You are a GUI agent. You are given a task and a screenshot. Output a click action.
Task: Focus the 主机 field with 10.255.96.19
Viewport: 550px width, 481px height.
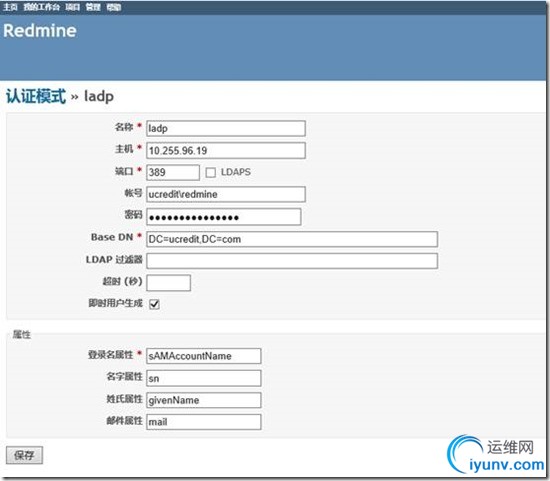pos(226,151)
